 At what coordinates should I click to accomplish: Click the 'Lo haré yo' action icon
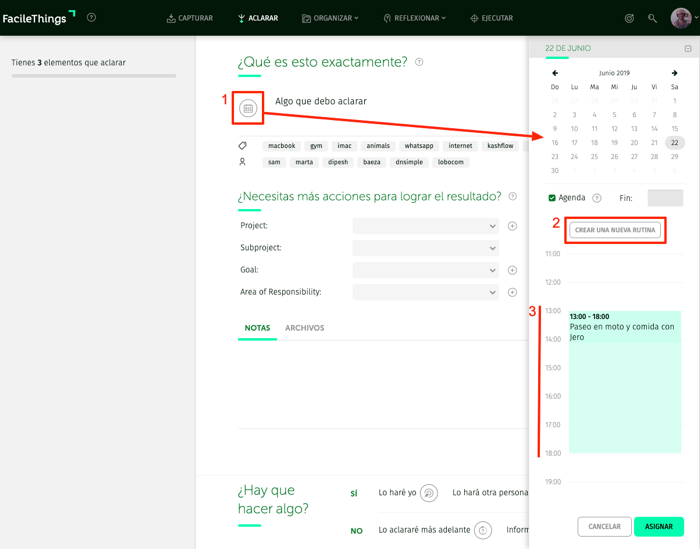point(428,493)
